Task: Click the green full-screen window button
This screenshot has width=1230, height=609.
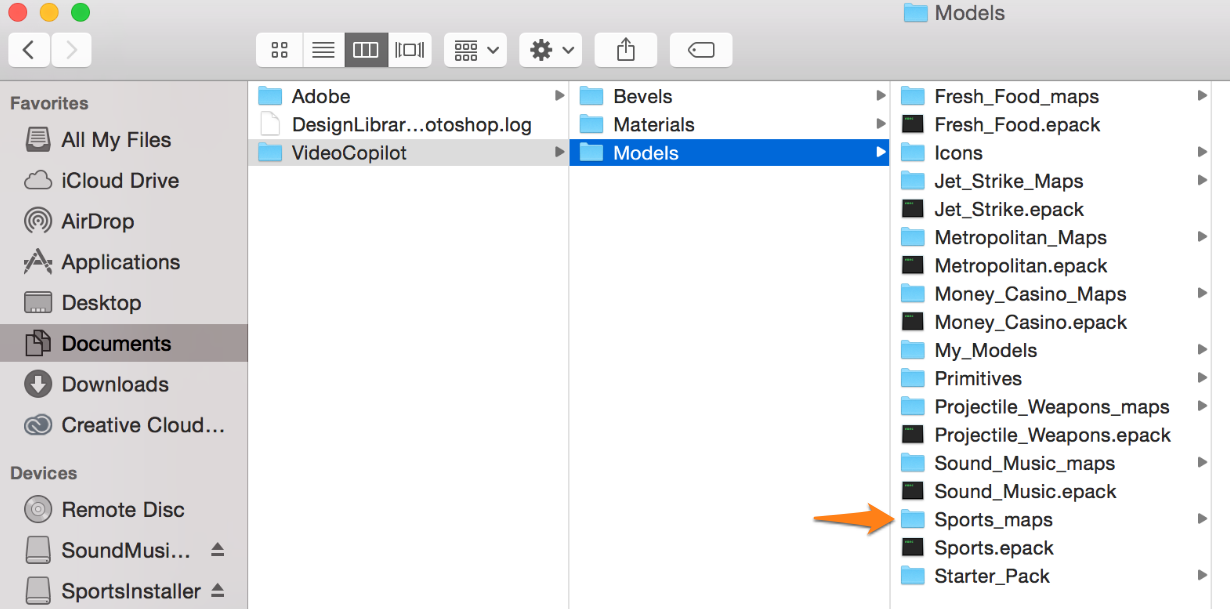Action: point(80,13)
